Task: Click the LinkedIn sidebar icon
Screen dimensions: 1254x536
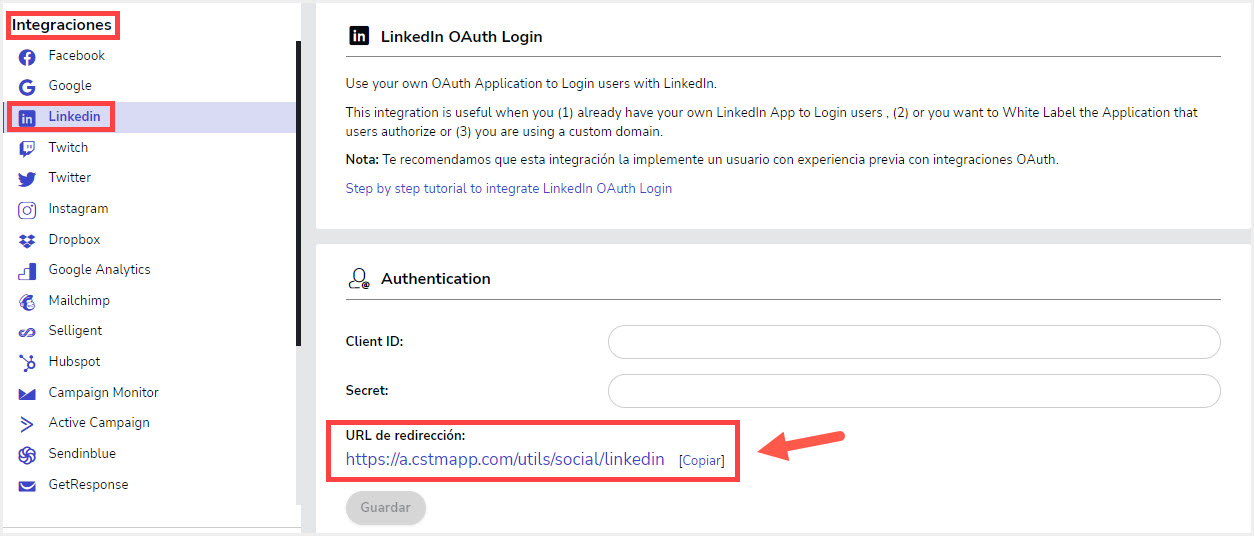Action: point(27,118)
